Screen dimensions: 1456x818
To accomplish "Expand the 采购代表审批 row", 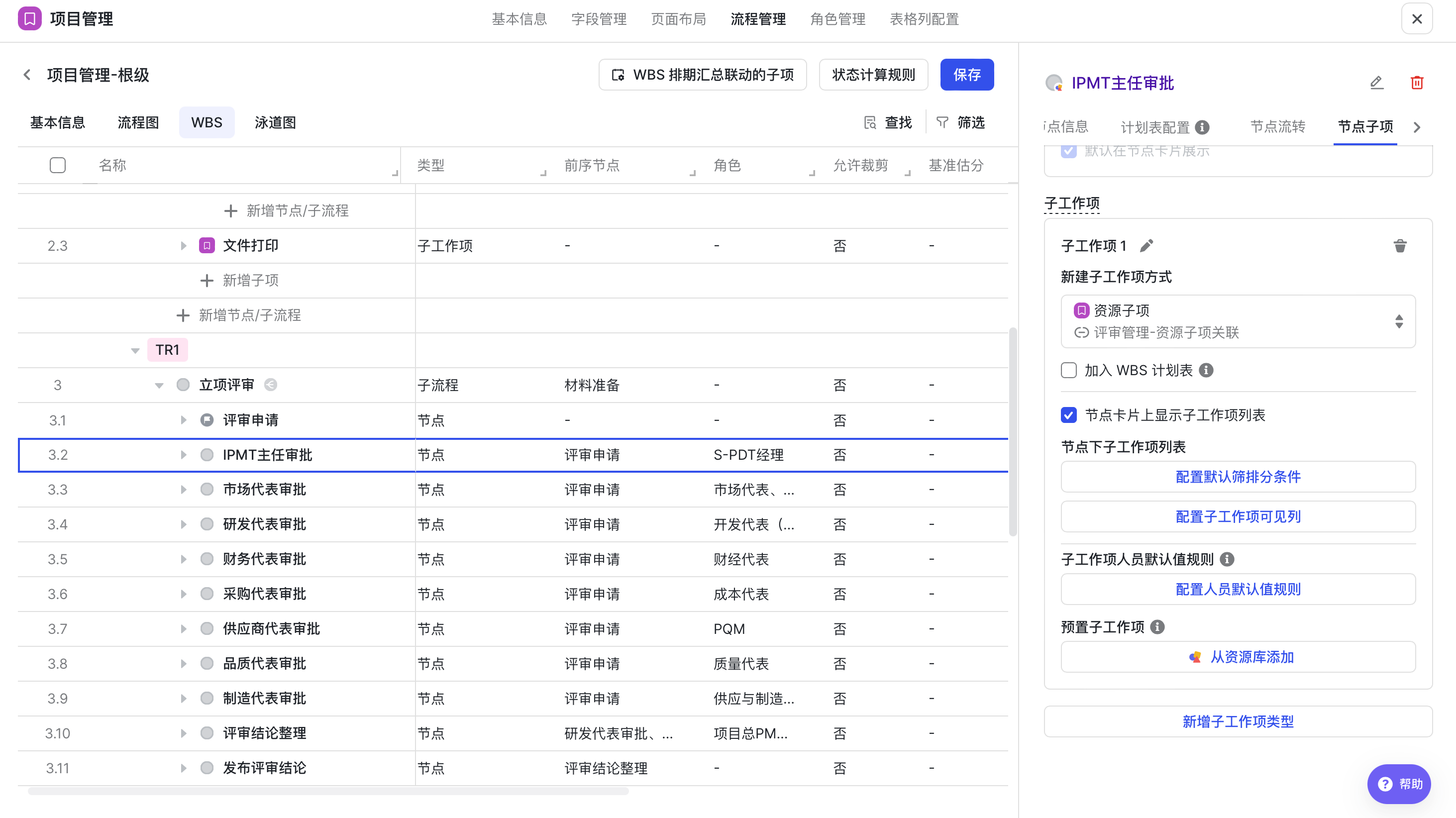I will 183,594.
